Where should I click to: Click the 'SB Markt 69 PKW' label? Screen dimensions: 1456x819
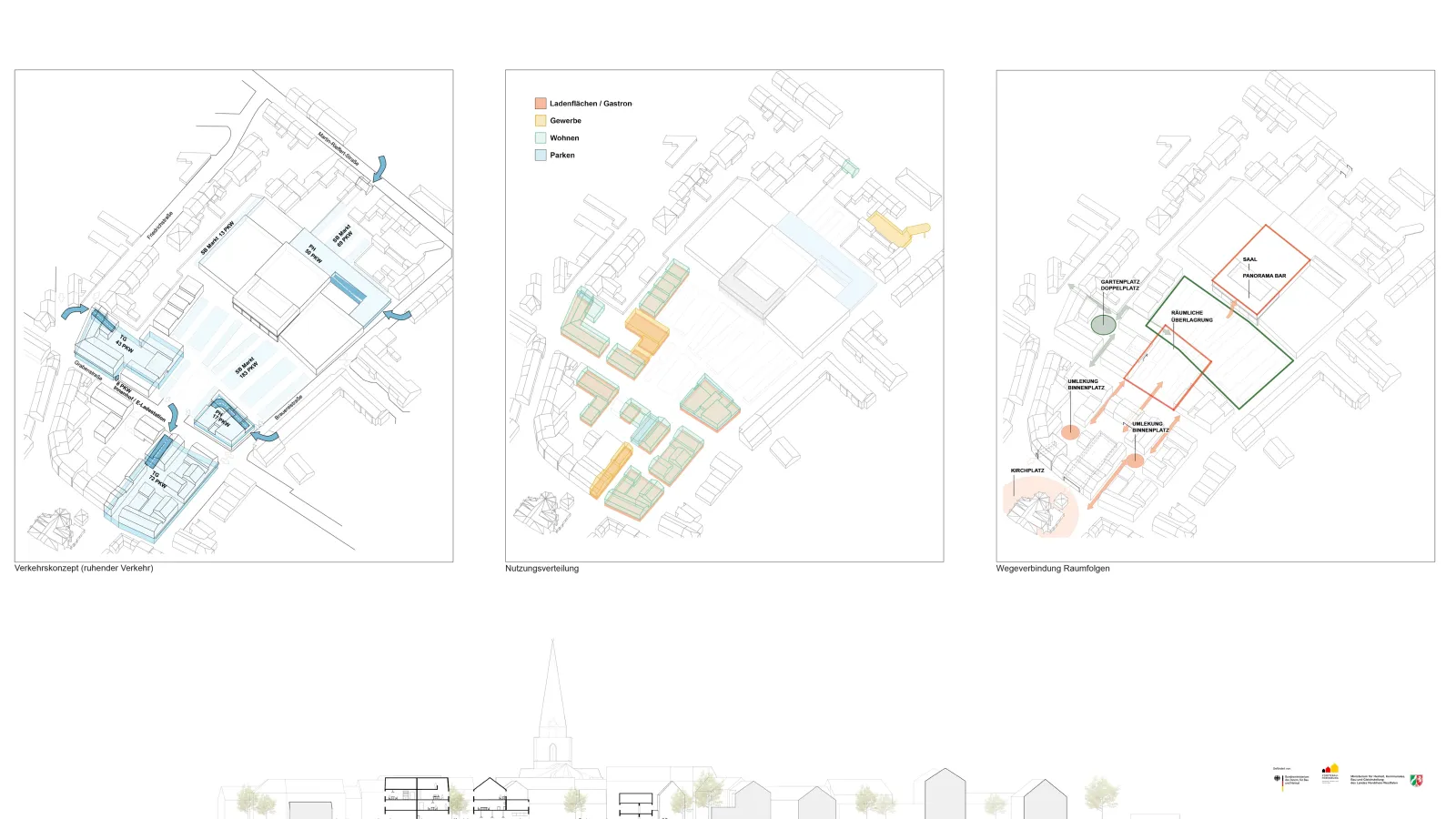point(342,236)
